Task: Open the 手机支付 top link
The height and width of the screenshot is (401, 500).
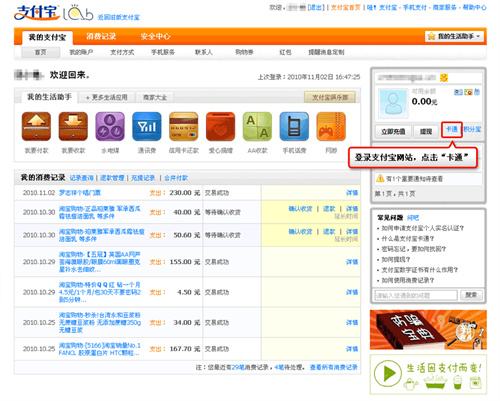Action: [x=415, y=7]
